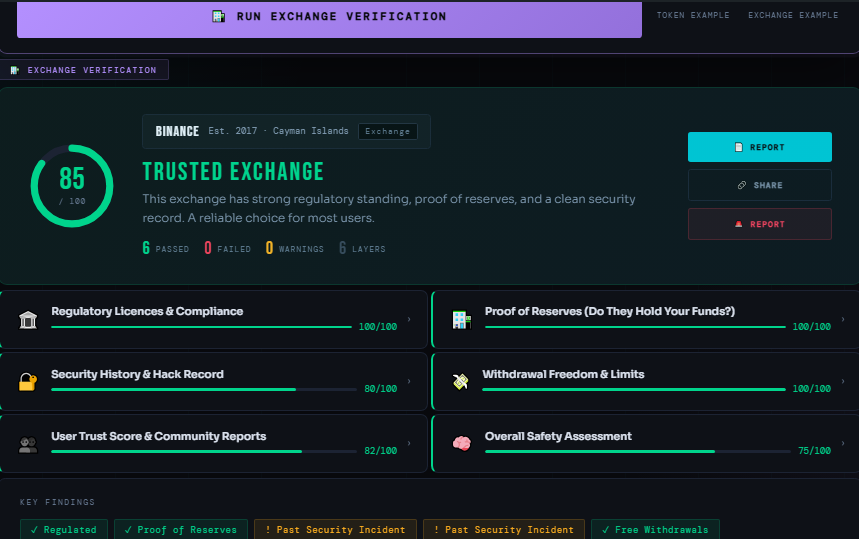The image size is (859, 545).
Task: Click the Share button
Action: [x=760, y=185]
